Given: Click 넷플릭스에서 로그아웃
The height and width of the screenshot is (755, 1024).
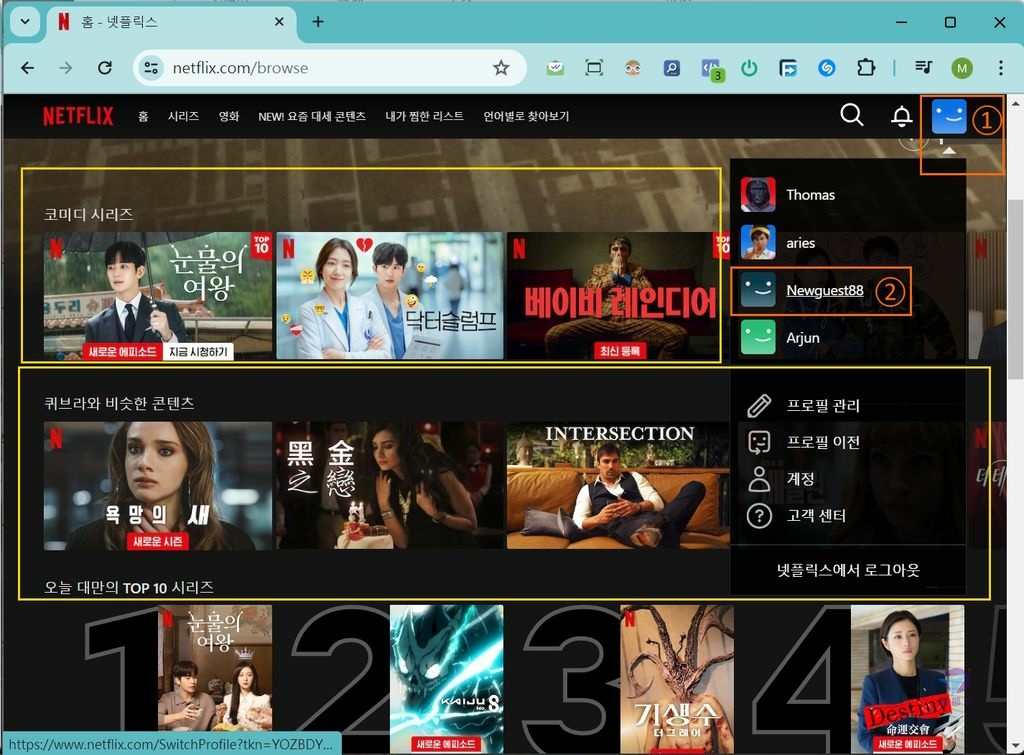Looking at the screenshot, I should click(x=848, y=570).
